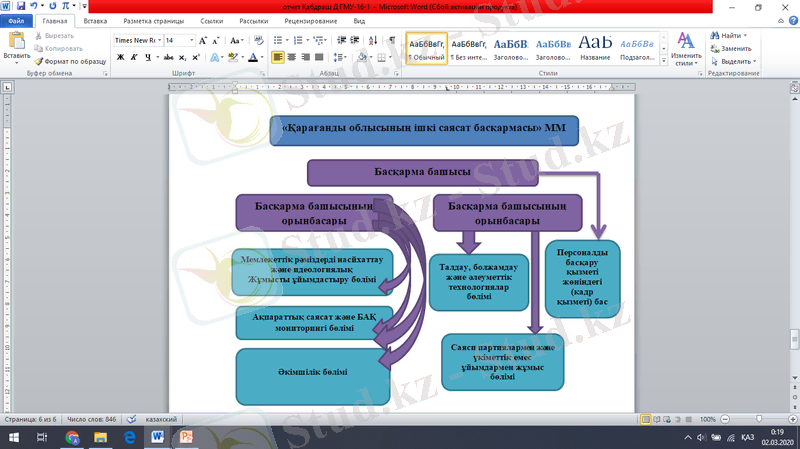Click the Undo arrow icon
The height and width of the screenshot is (449, 800).
(x=32, y=6)
